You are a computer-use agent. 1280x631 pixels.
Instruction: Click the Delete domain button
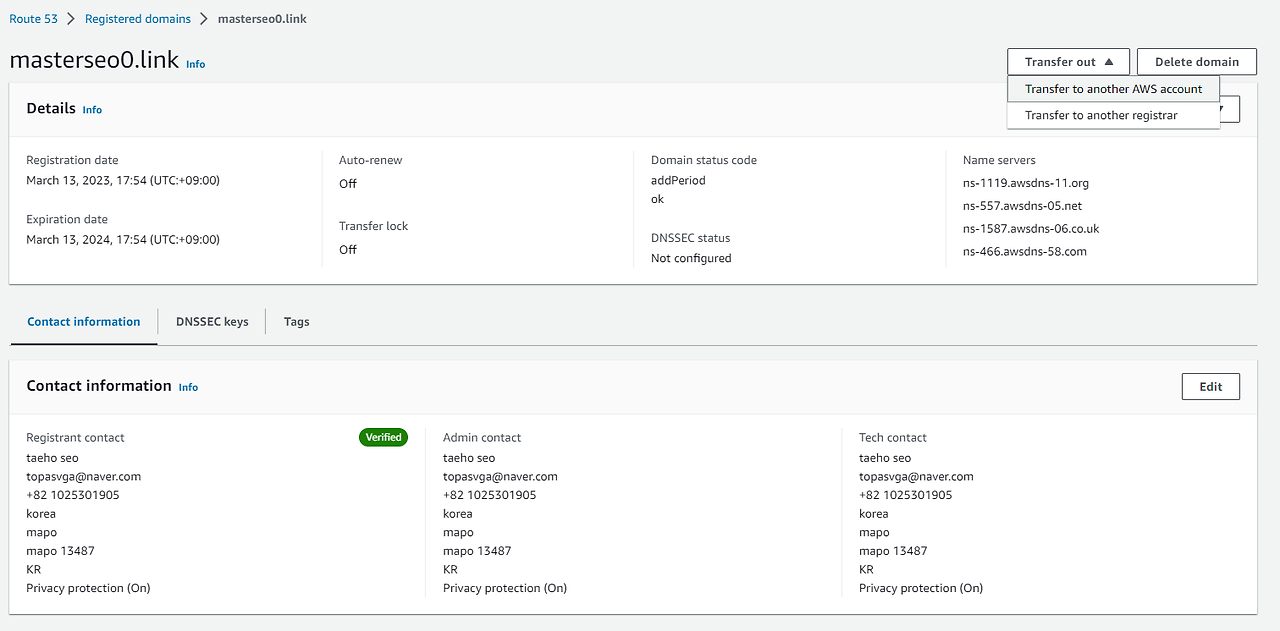coord(1196,62)
